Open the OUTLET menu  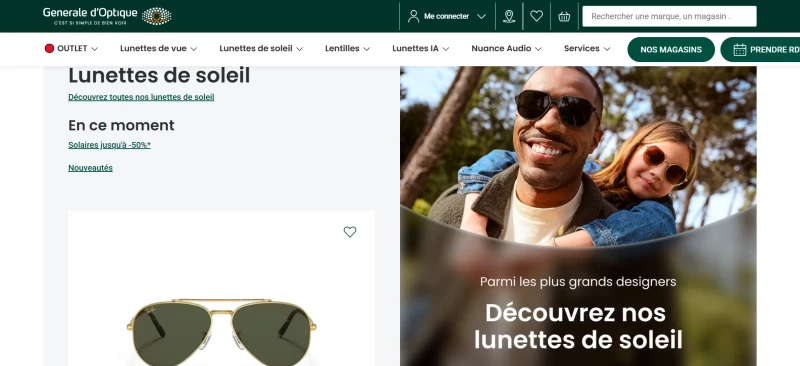pyautogui.click(x=72, y=48)
